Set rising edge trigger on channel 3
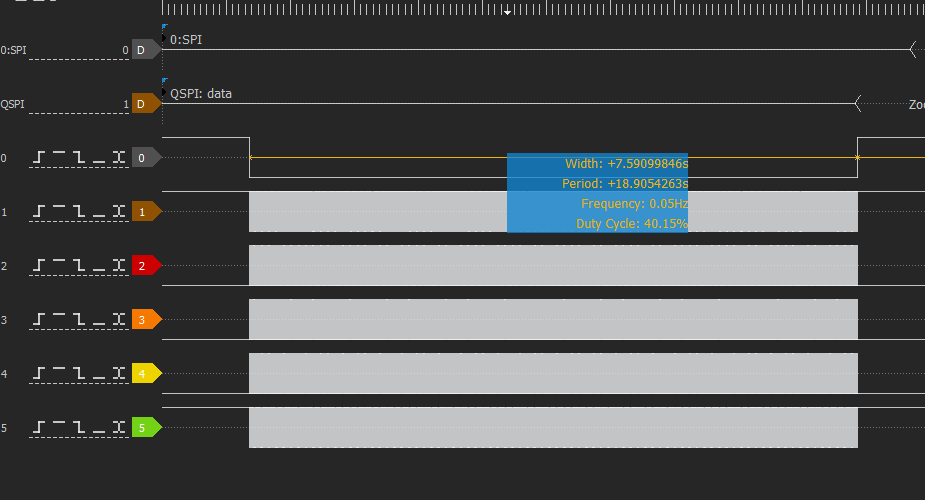Screen dimensions: 925x500 click(x=38, y=320)
